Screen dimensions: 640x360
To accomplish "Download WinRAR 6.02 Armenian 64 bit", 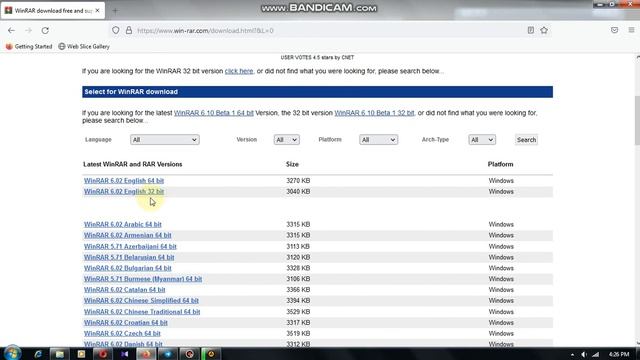I will (128, 235).
